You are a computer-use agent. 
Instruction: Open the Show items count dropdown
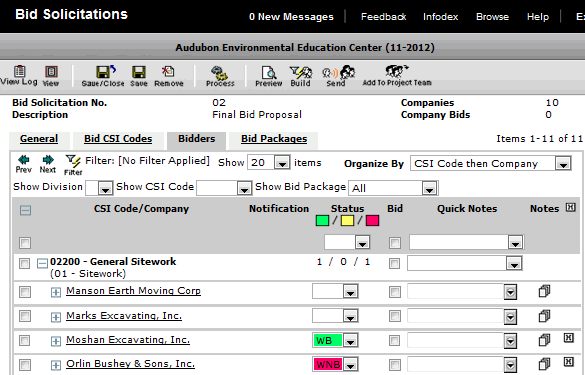(x=282, y=163)
